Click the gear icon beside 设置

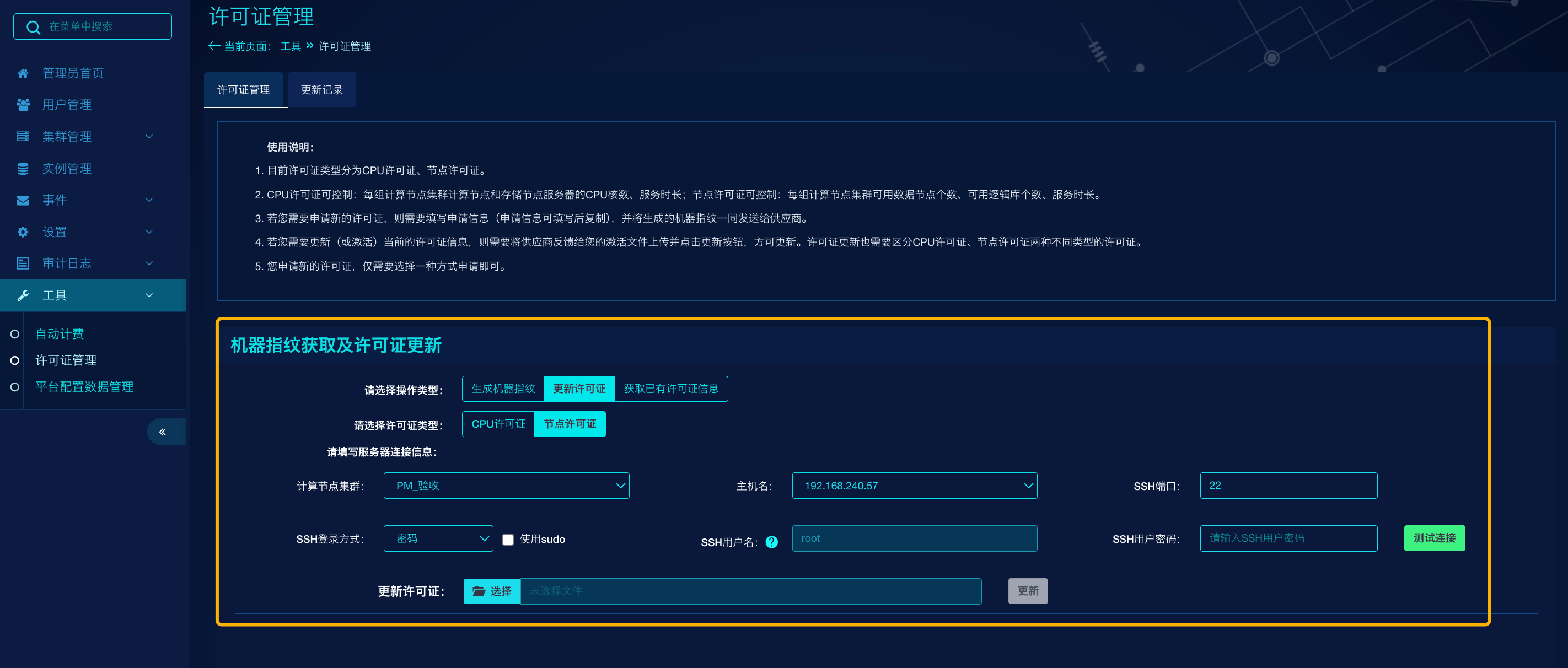[x=23, y=232]
